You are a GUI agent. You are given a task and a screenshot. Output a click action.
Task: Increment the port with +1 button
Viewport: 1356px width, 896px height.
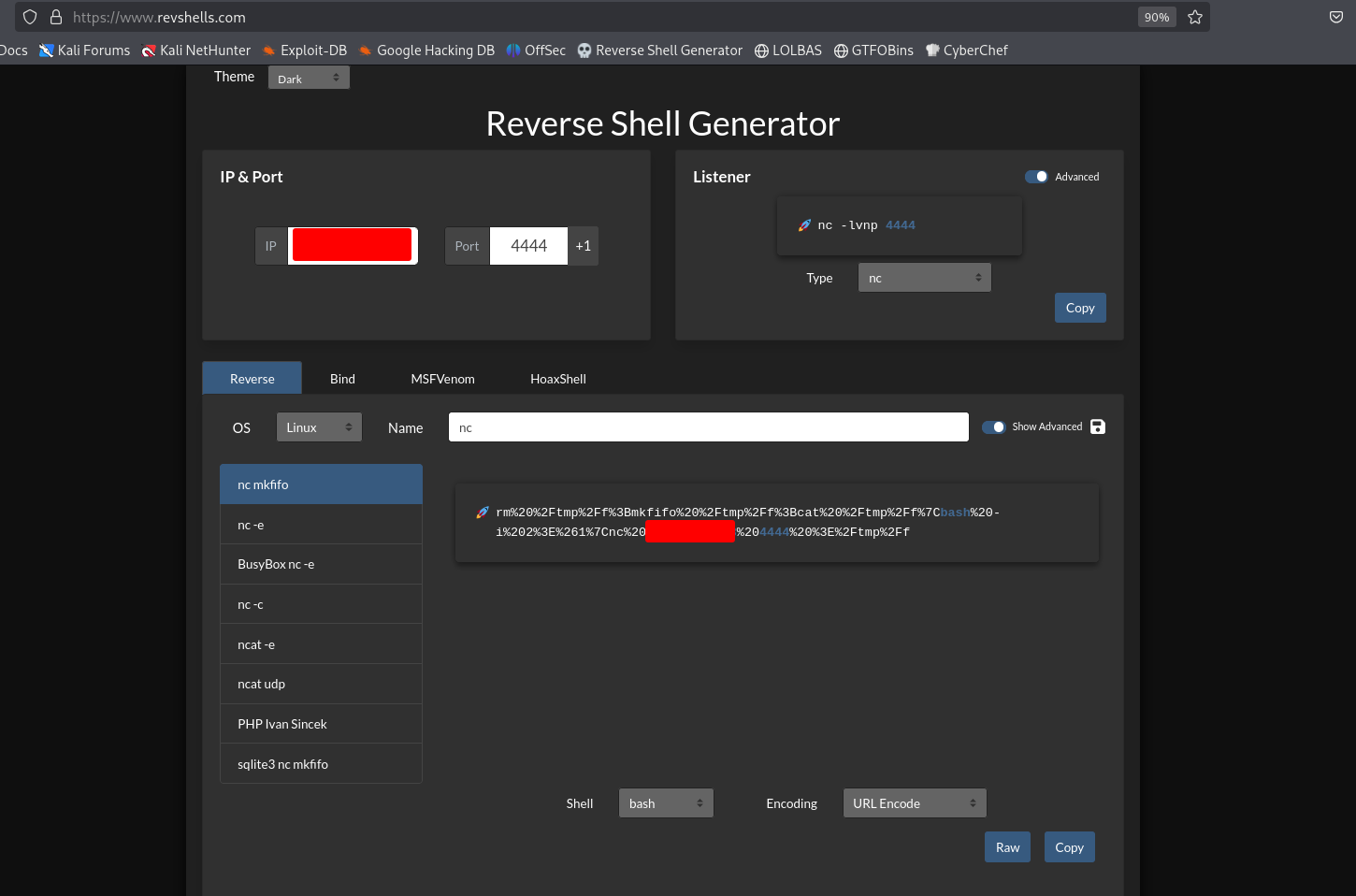coord(583,246)
